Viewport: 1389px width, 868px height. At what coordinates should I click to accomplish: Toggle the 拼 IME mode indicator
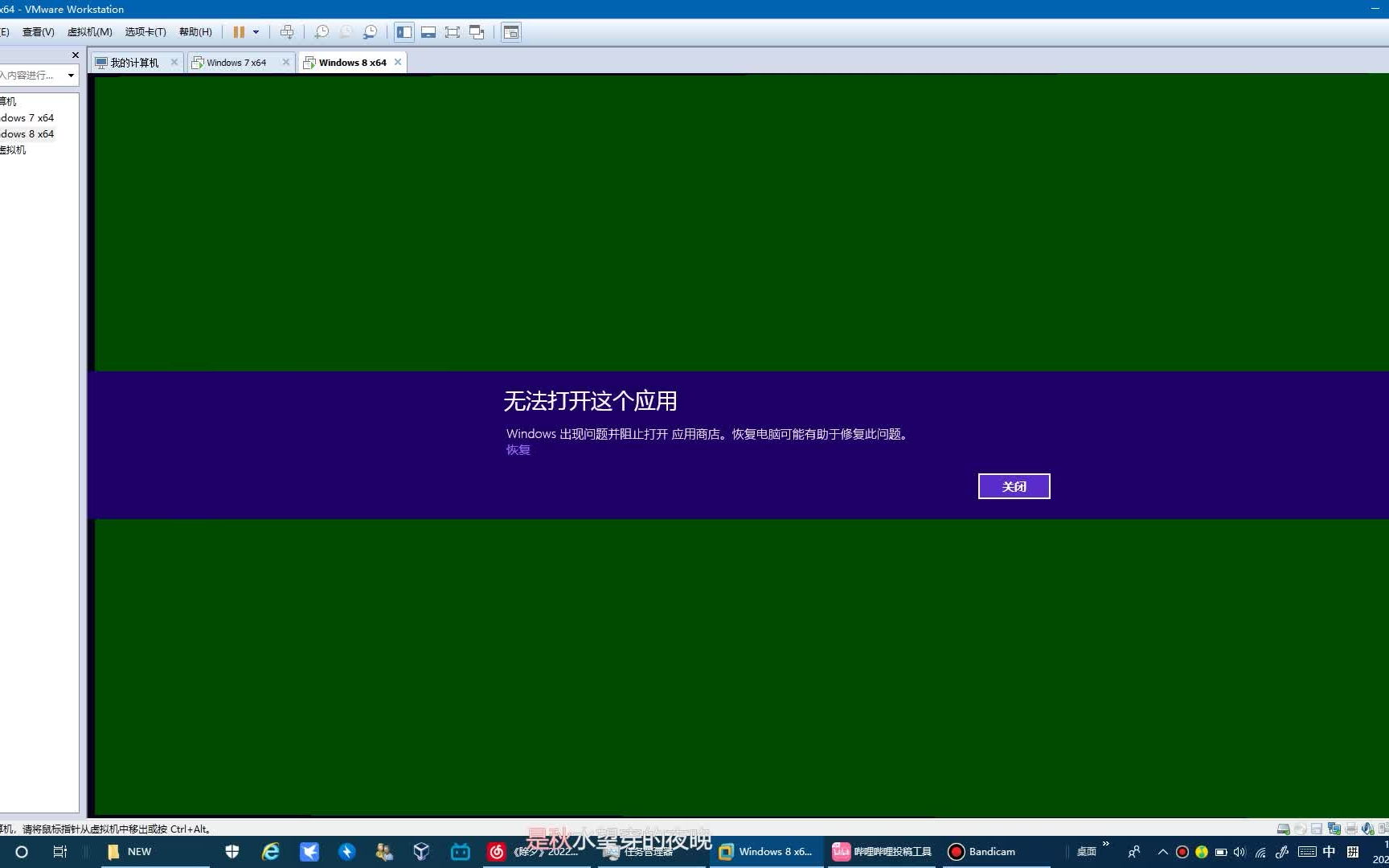coord(1353,852)
